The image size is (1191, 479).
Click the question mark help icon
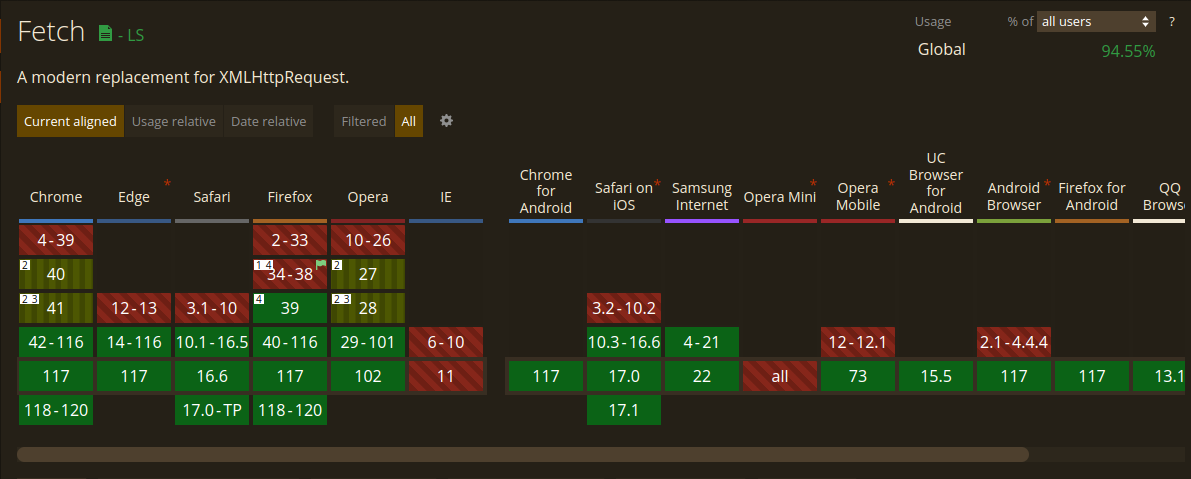[x=1172, y=21]
